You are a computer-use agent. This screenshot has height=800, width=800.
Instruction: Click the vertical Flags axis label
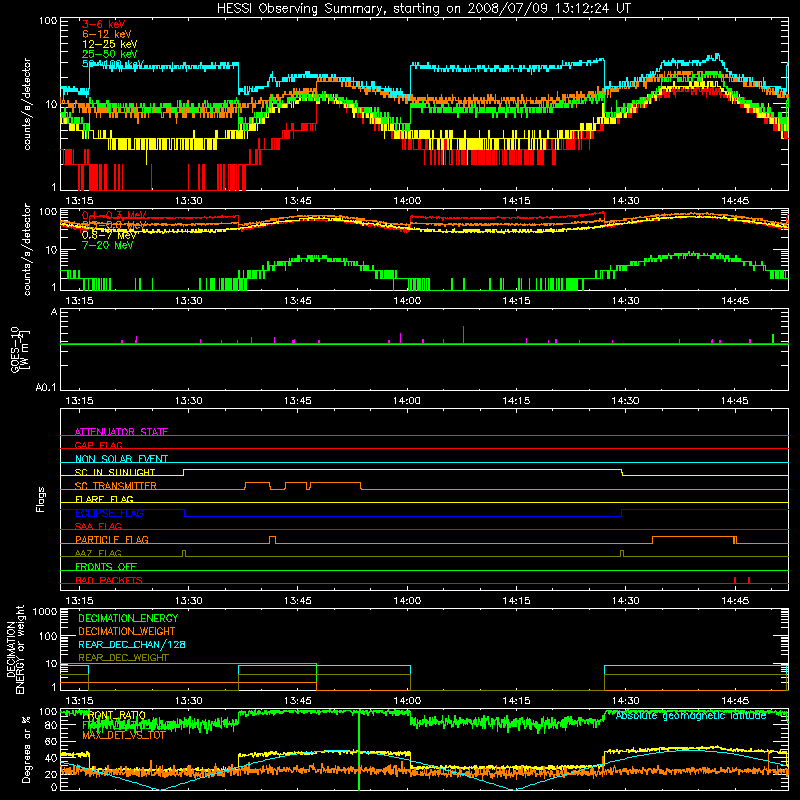(40, 499)
